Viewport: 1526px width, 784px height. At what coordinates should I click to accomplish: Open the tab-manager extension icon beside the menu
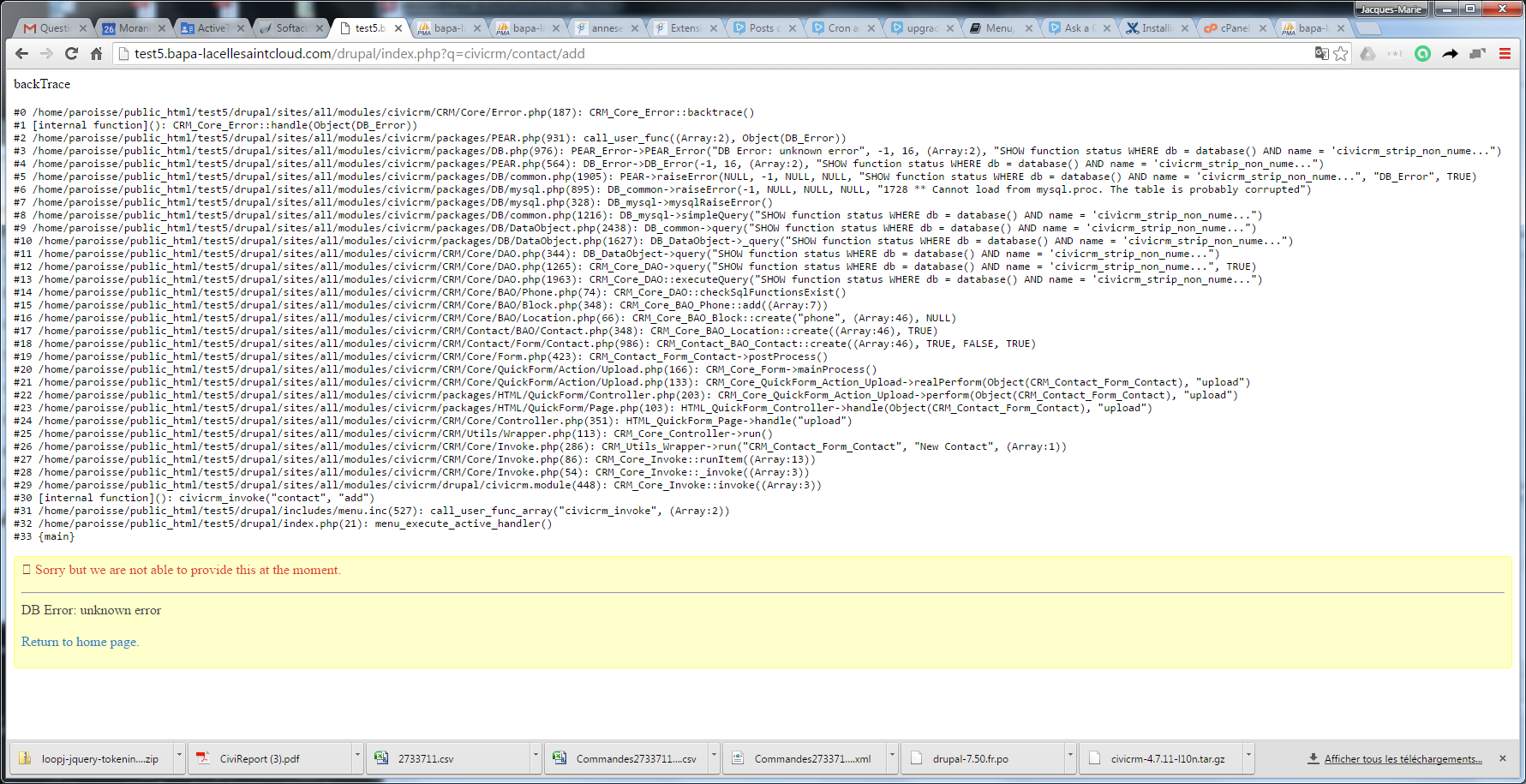(1477, 53)
